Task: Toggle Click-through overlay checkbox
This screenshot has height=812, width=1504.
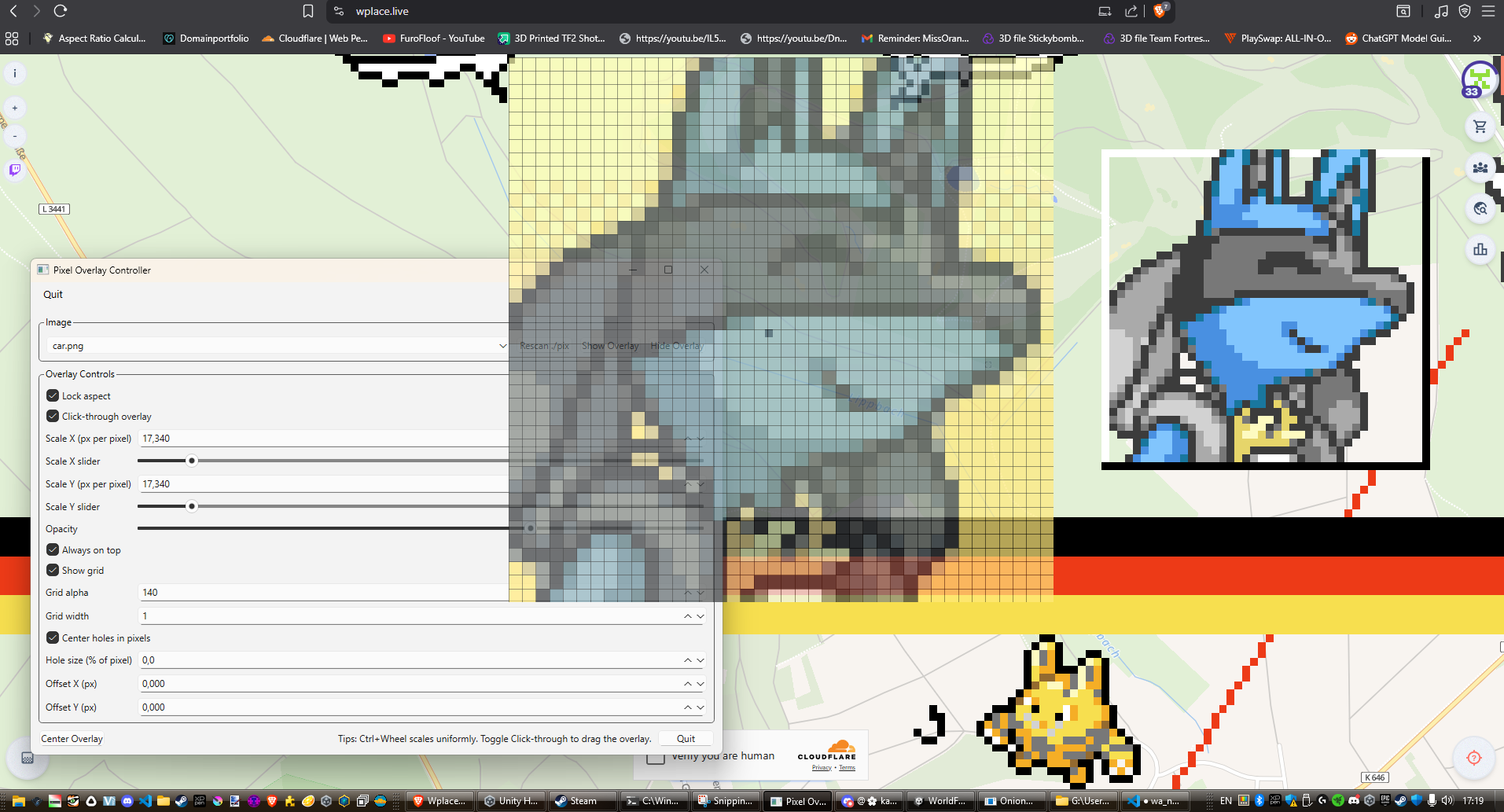Action: (53, 416)
